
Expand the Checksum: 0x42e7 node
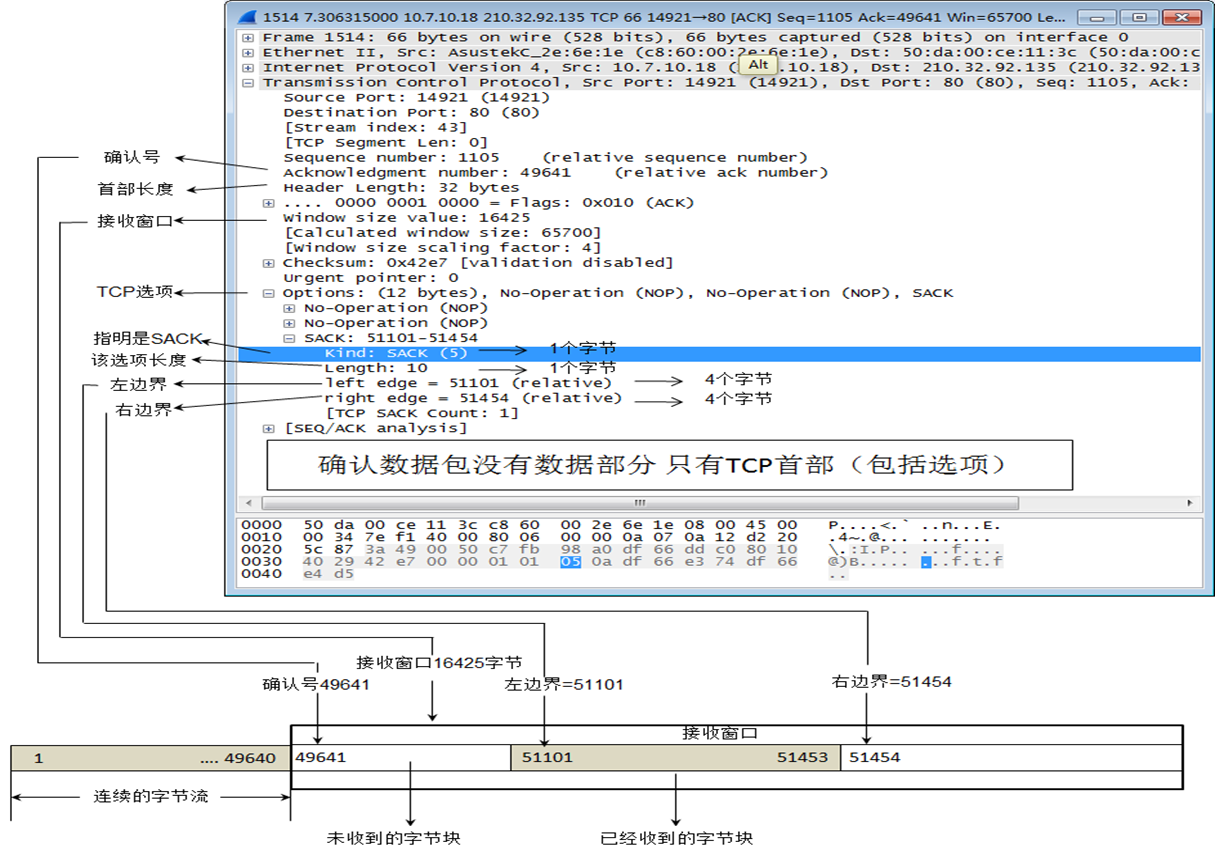(268, 263)
